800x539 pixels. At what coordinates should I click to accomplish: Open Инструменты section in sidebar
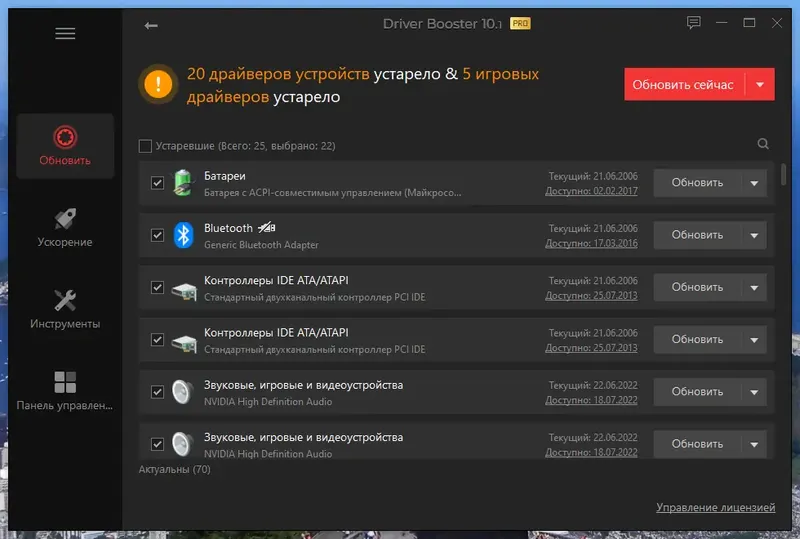[65, 309]
